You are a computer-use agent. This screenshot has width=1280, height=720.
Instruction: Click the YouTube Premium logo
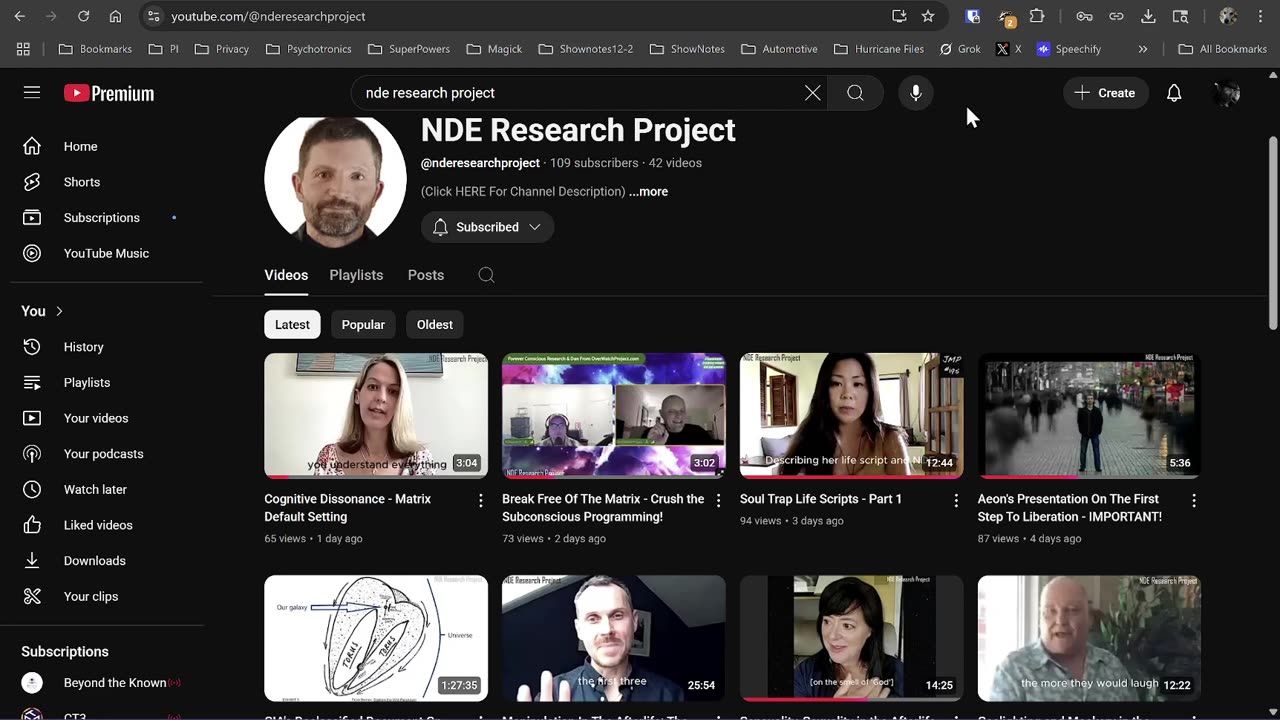109,93
